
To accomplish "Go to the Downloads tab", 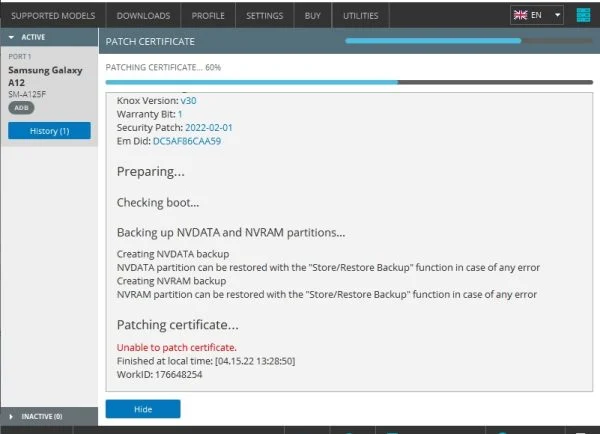I will [143, 16].
